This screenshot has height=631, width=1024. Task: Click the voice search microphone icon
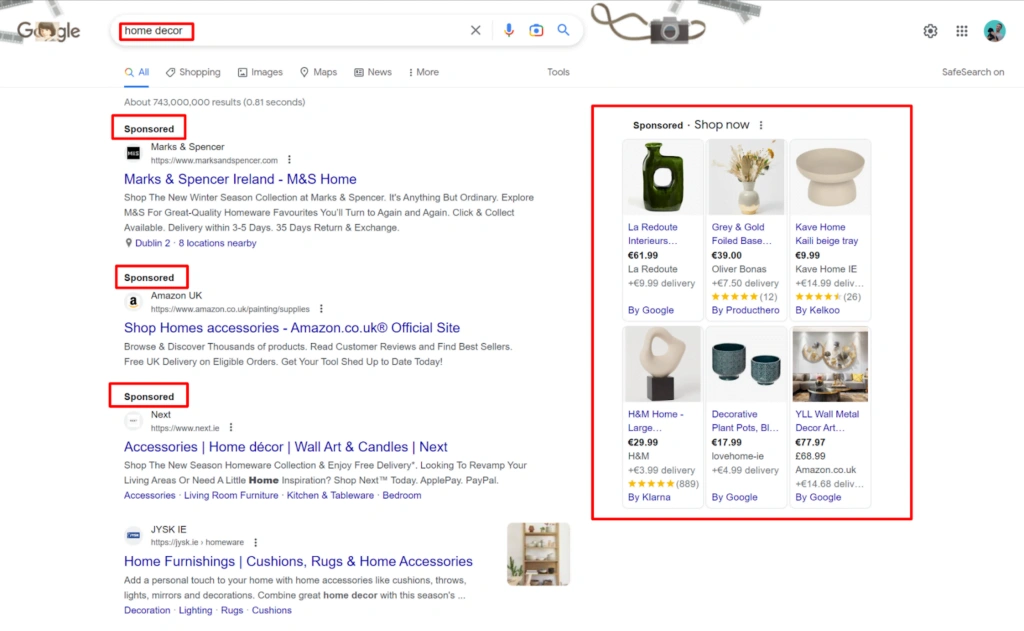click(x=509, y=30)
